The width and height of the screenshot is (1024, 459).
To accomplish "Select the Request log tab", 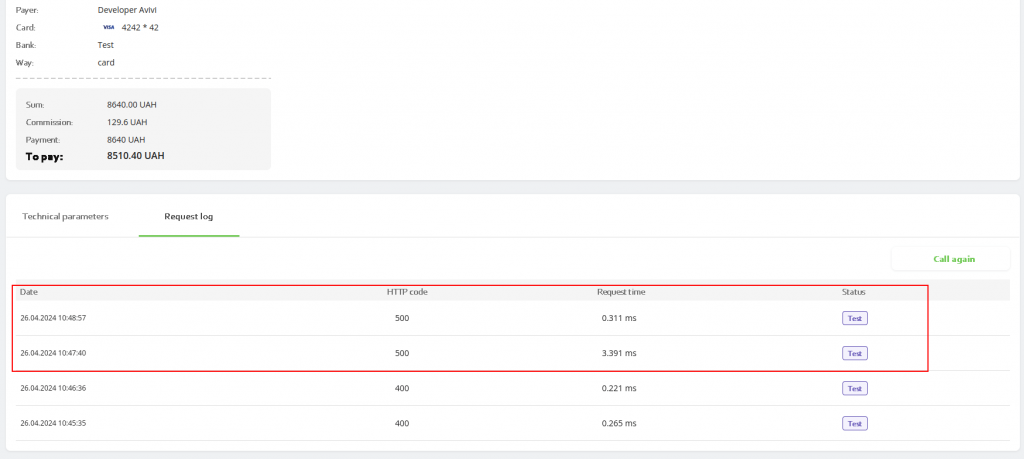I will [x=188, y=216].
